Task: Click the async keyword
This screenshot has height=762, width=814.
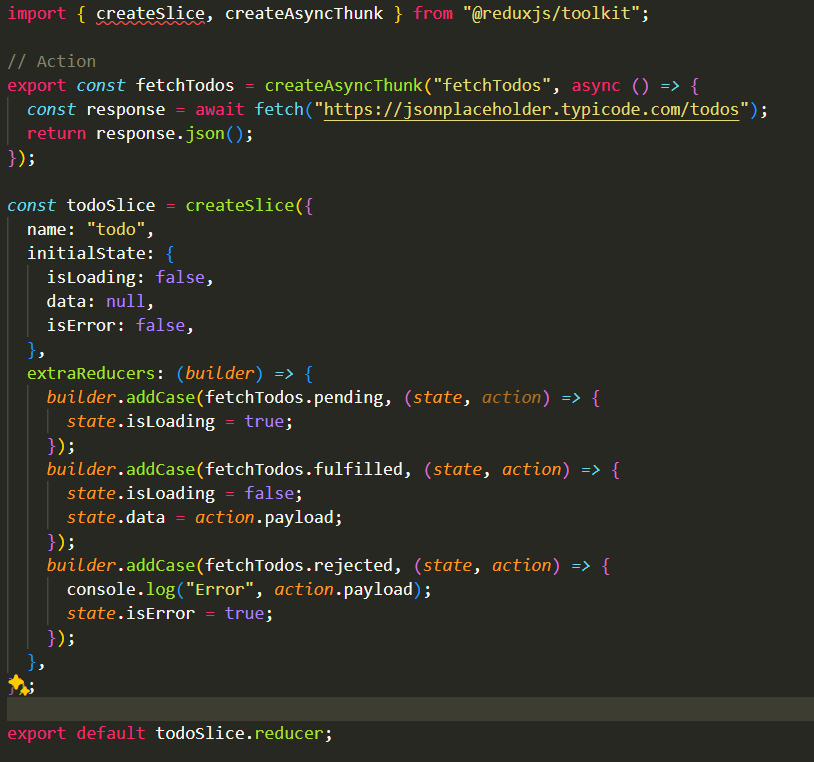Action: coord(595,86)
